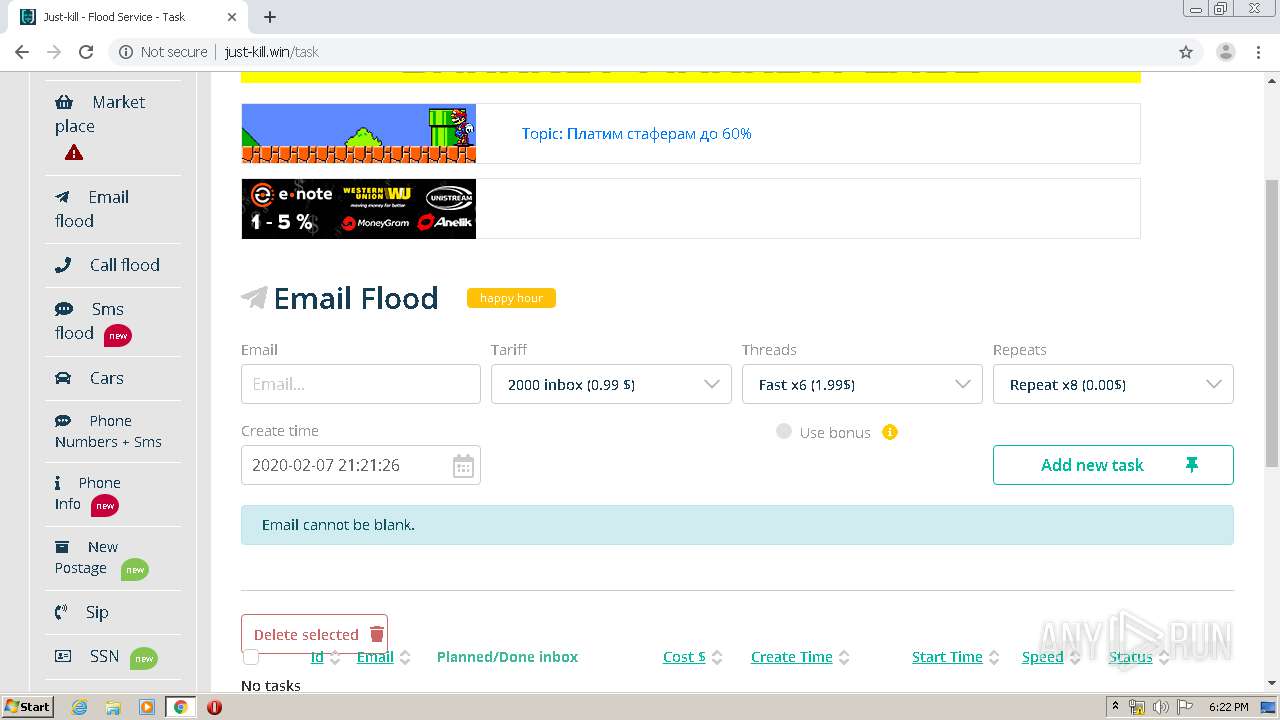Open Internet Explorer from taskbar
The height and width of the screenshot is (720, 1280).
(80, 707)
